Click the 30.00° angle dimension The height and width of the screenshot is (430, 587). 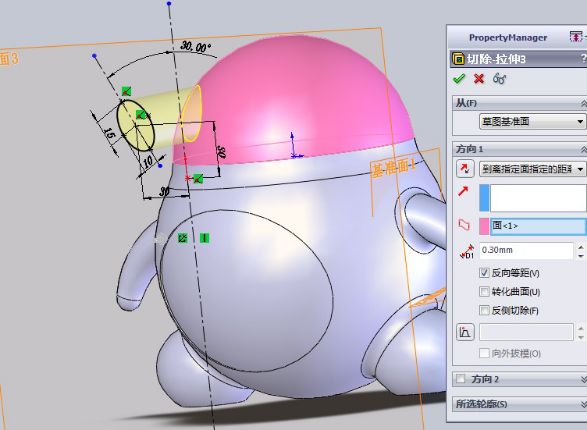(x=195, y=47)
